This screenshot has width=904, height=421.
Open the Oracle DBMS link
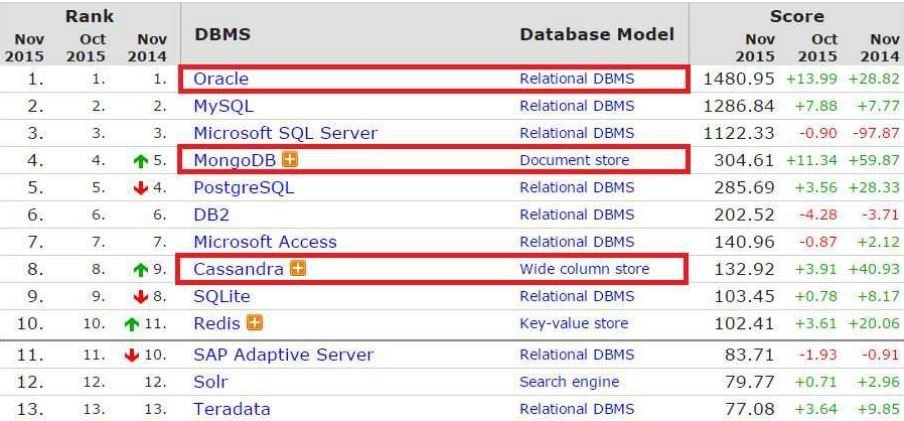[221, 79]
